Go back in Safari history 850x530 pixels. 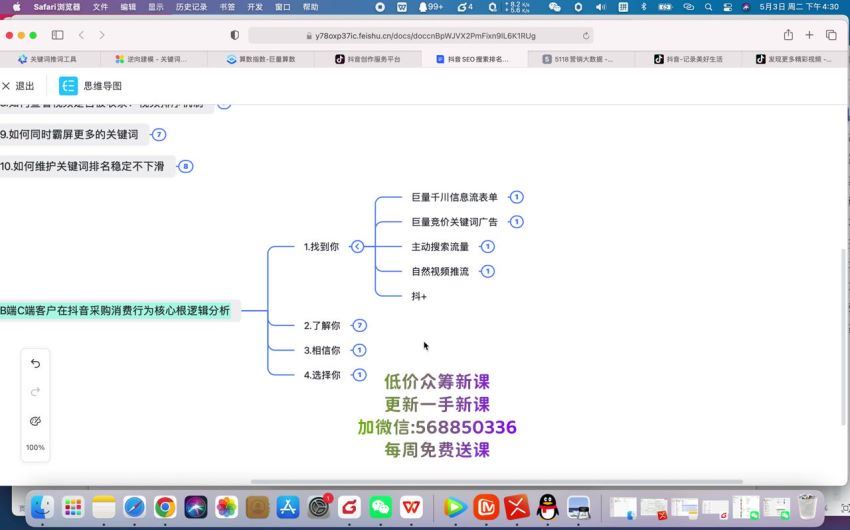click(x=81, y=35)
